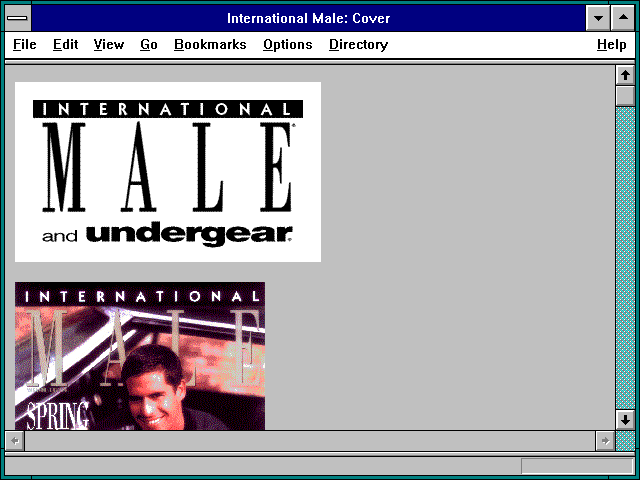This screenshot has width=640, height=480.
Task: Click the status bar progress field
Action: pos(577,466)
